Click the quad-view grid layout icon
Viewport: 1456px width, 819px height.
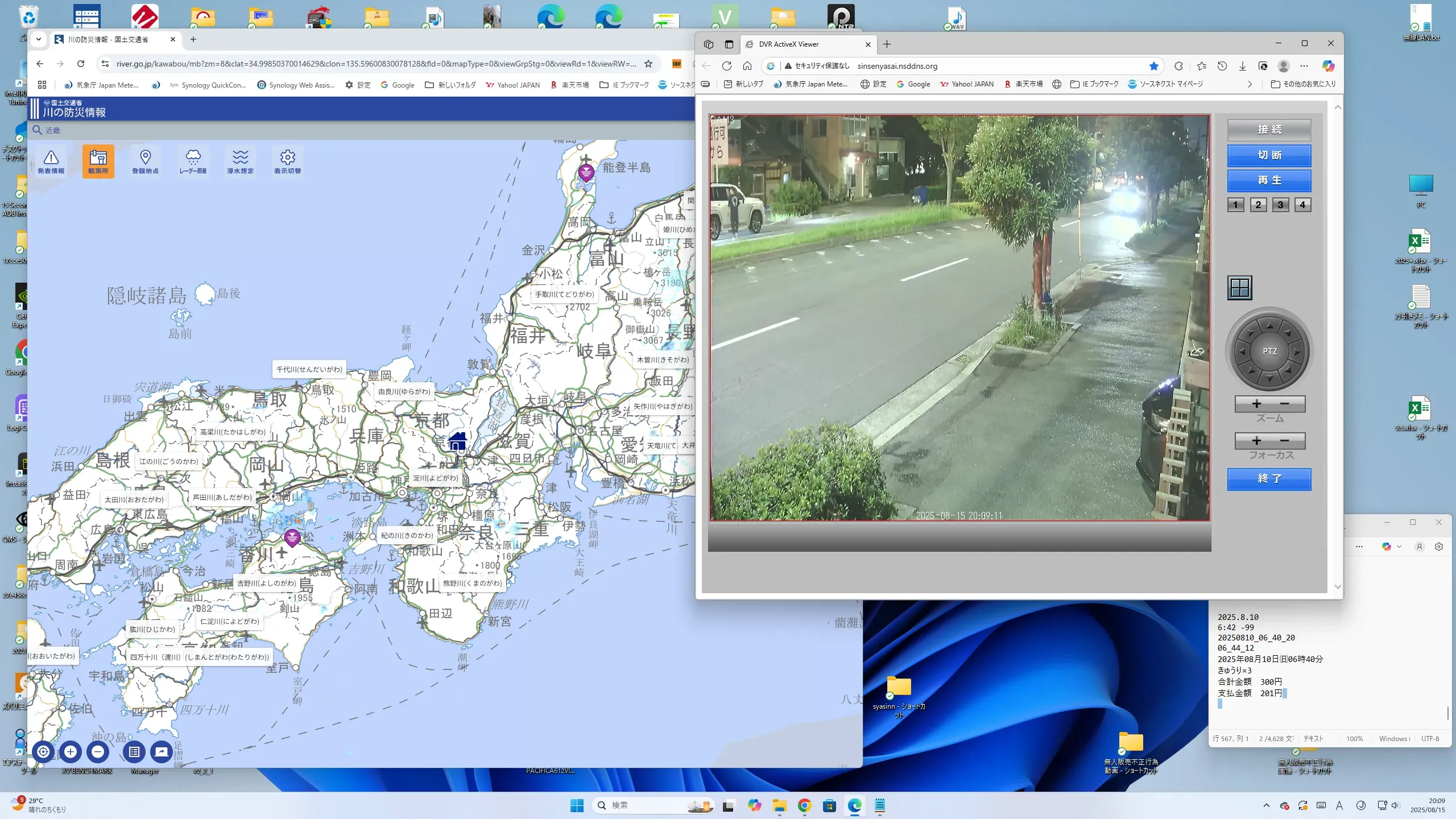tap(1239, 288)
